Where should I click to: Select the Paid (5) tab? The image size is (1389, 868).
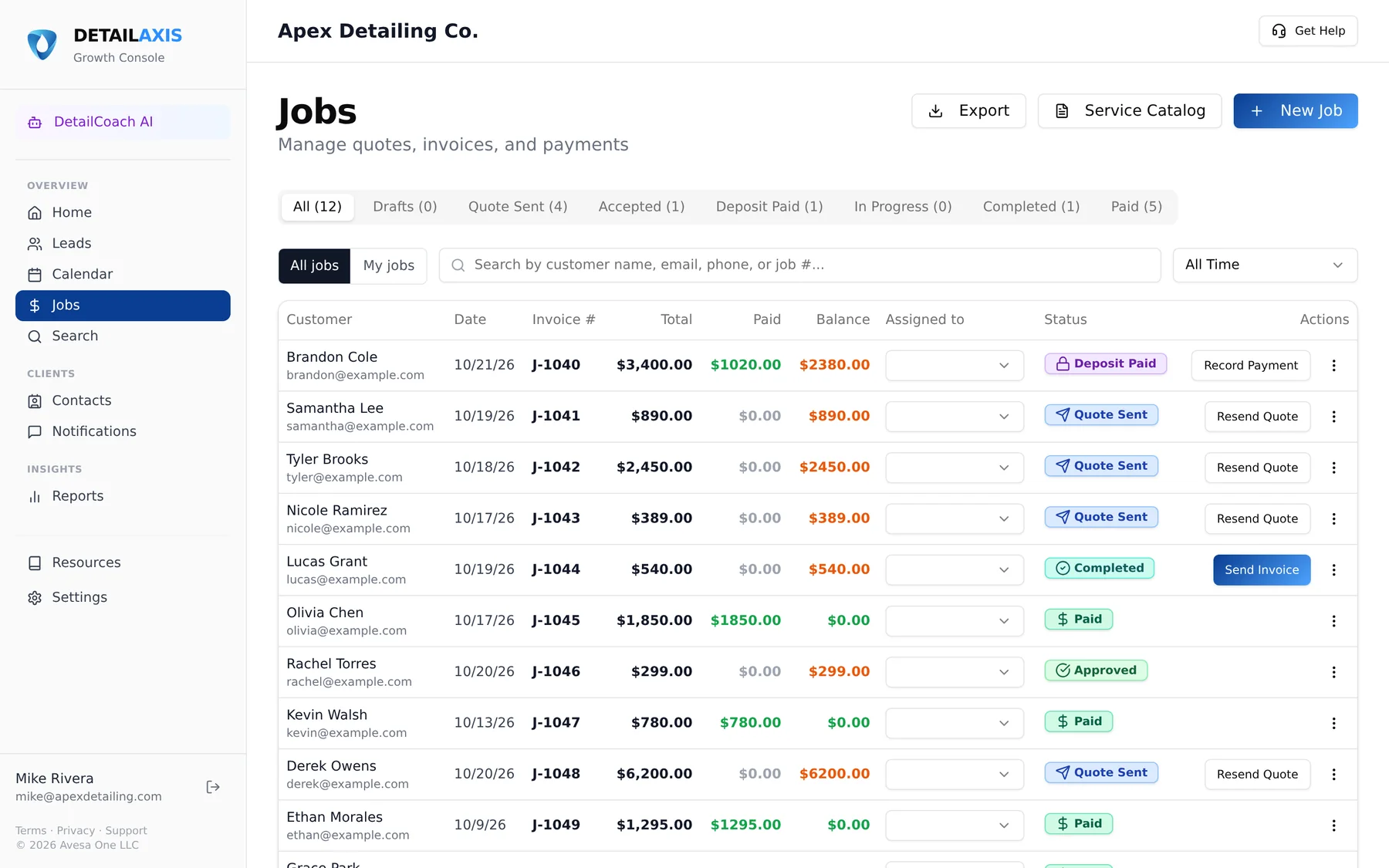tap(1136, 207)
